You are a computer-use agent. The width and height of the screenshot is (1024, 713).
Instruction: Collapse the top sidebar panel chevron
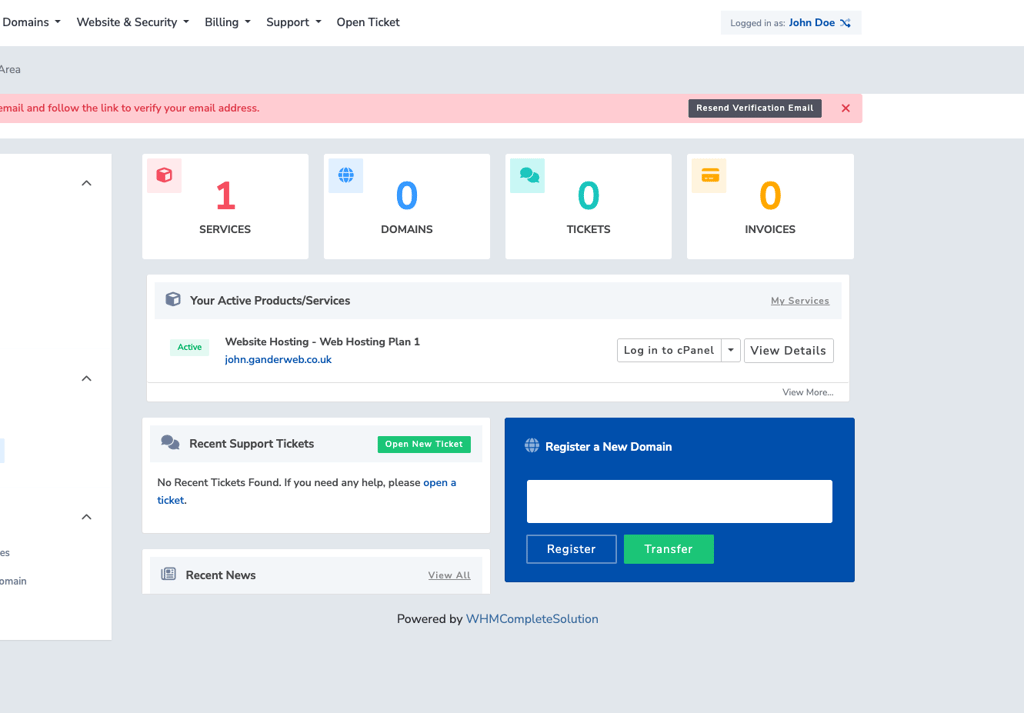[86, 183]
